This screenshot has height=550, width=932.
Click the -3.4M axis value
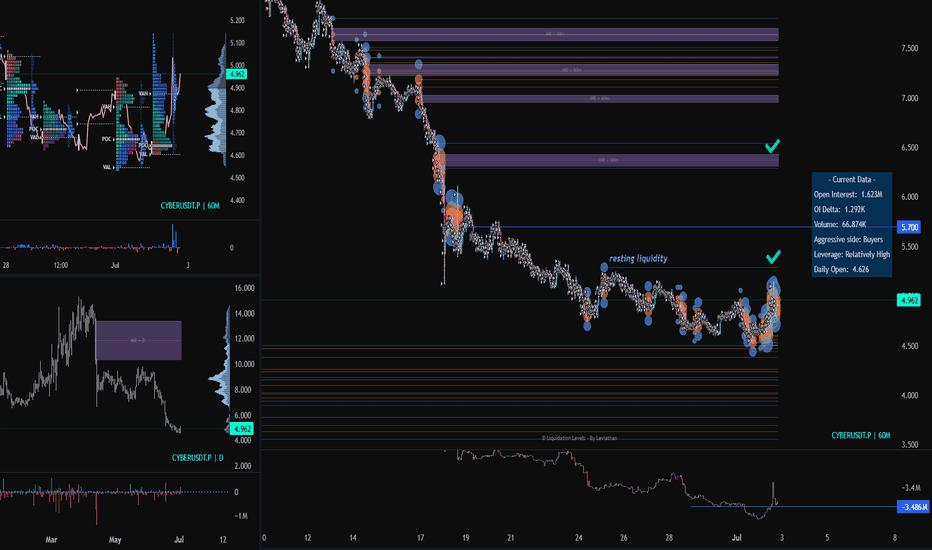911,488
